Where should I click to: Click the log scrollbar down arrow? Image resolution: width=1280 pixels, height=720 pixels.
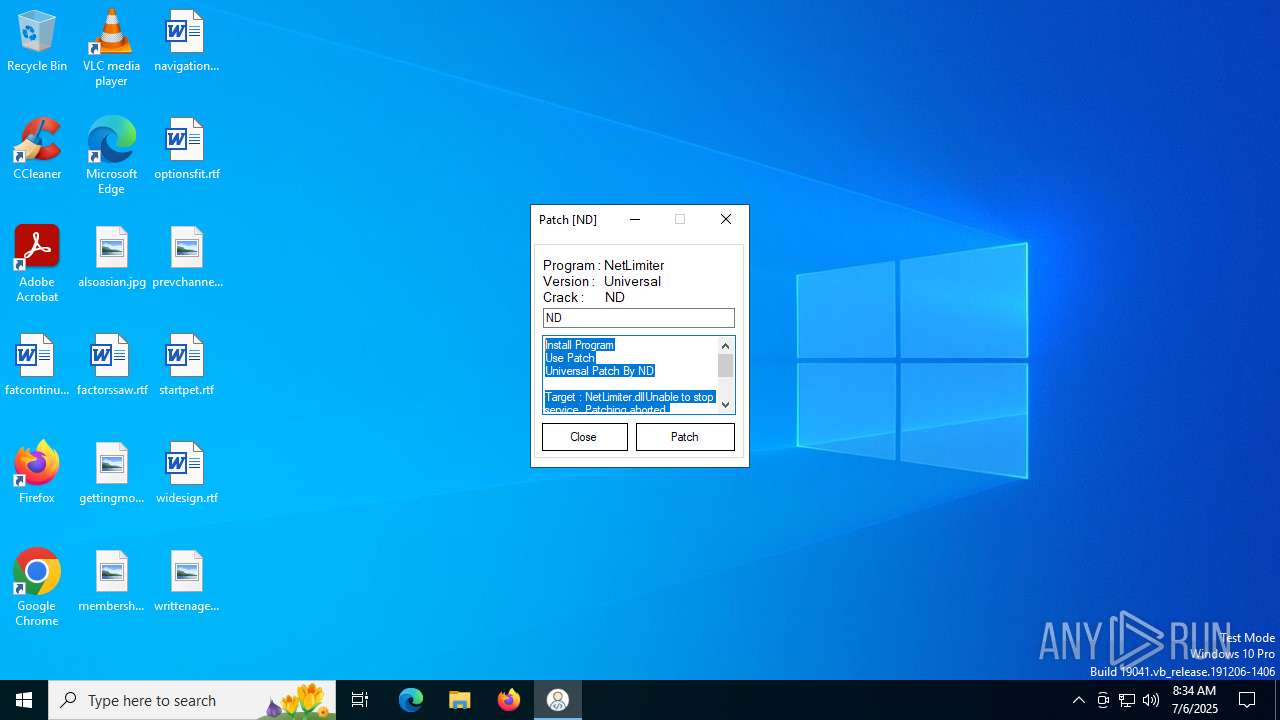click(x=726, y=405)
